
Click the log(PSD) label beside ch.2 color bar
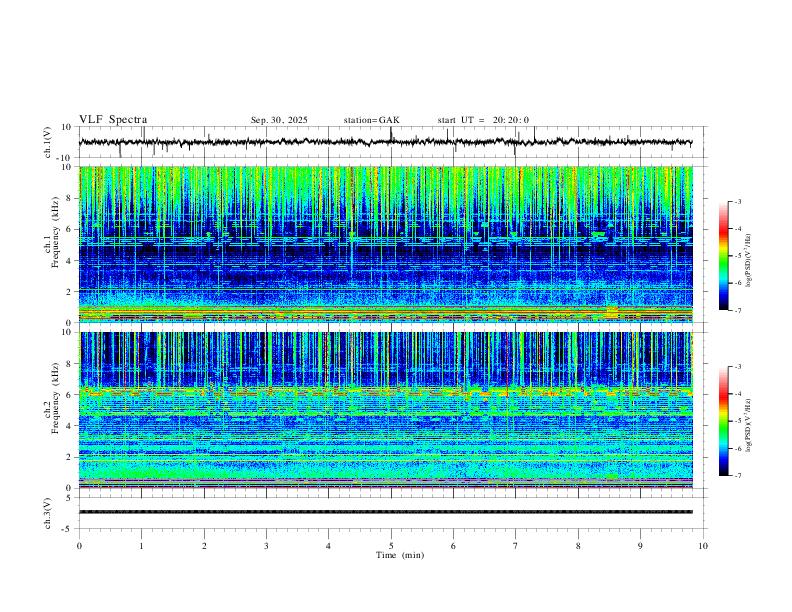[749, 426]
